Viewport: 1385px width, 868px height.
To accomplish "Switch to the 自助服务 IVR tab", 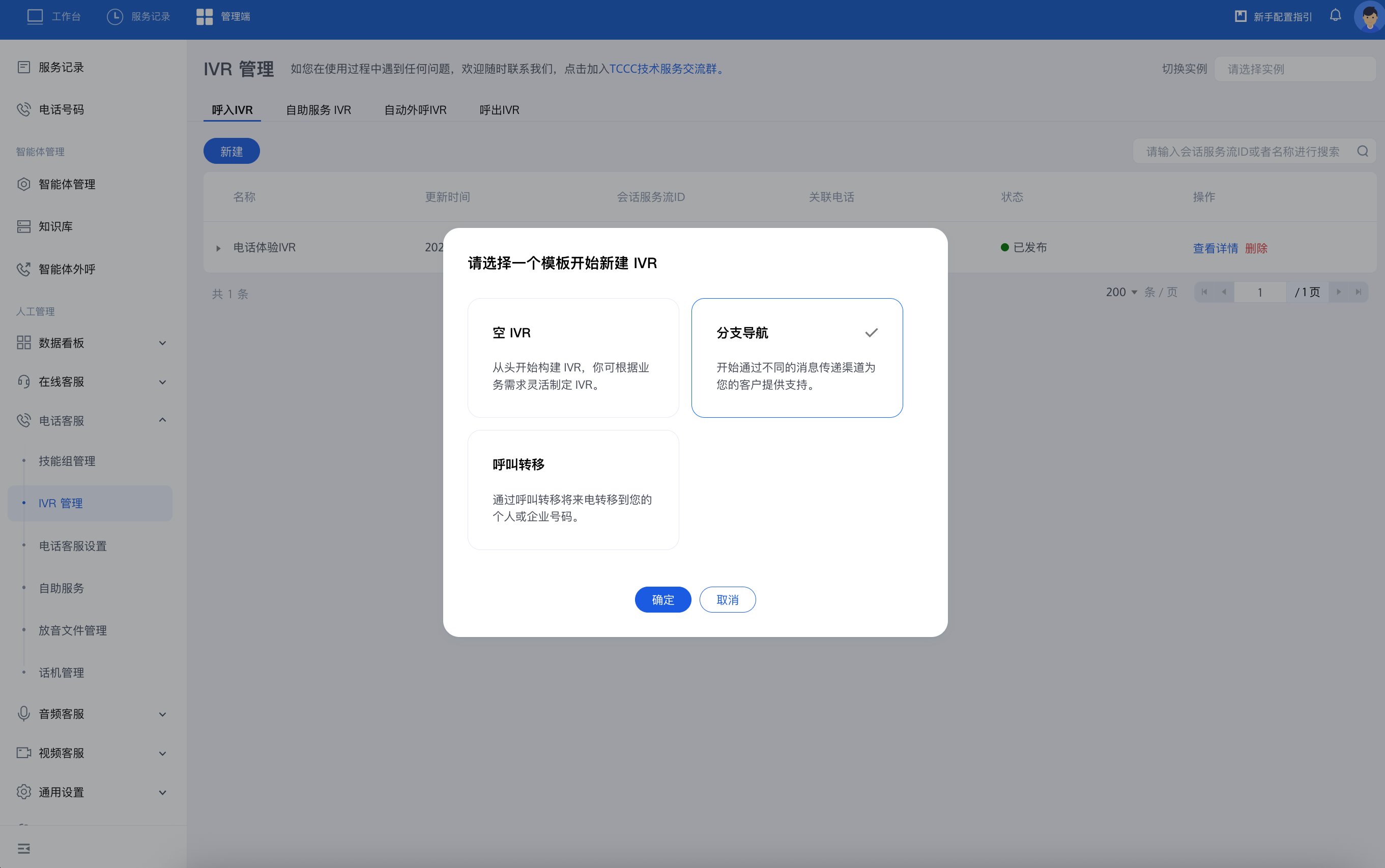I will pos(318,110).
